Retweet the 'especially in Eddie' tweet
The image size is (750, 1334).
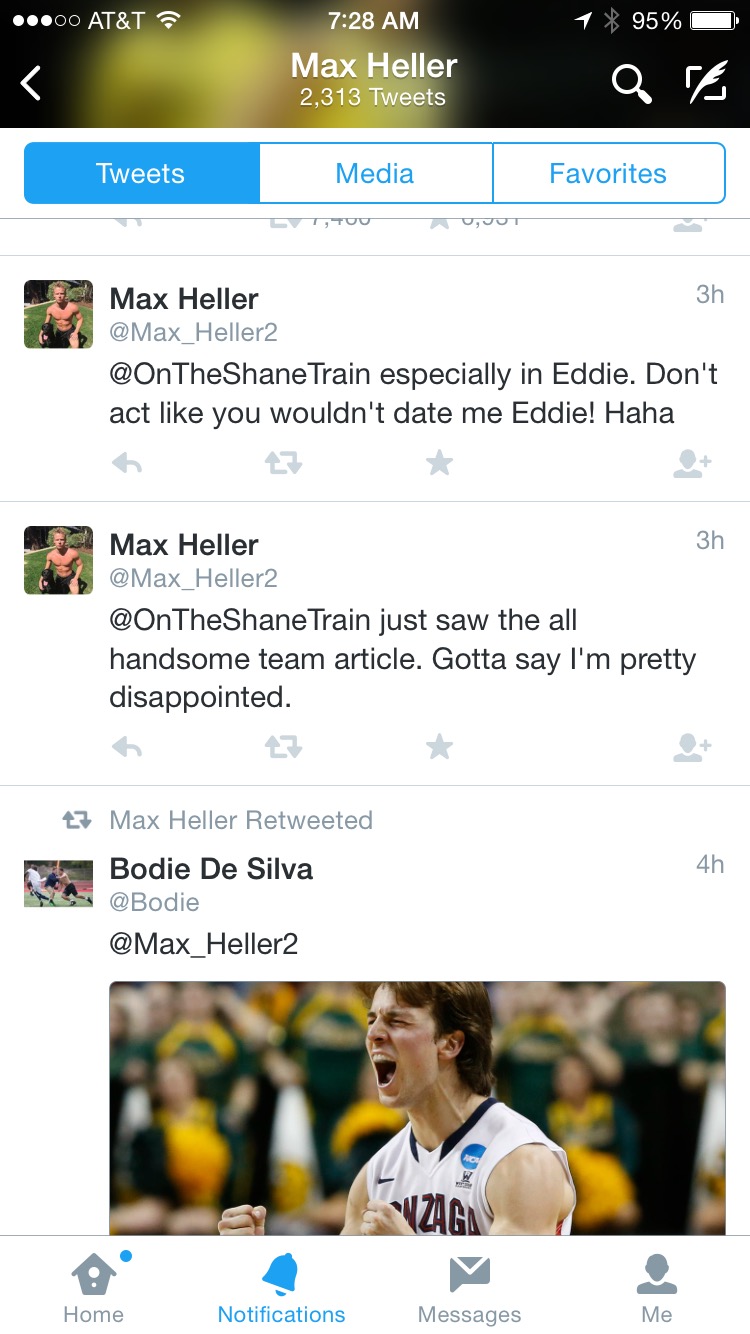[x=283, y=463]
